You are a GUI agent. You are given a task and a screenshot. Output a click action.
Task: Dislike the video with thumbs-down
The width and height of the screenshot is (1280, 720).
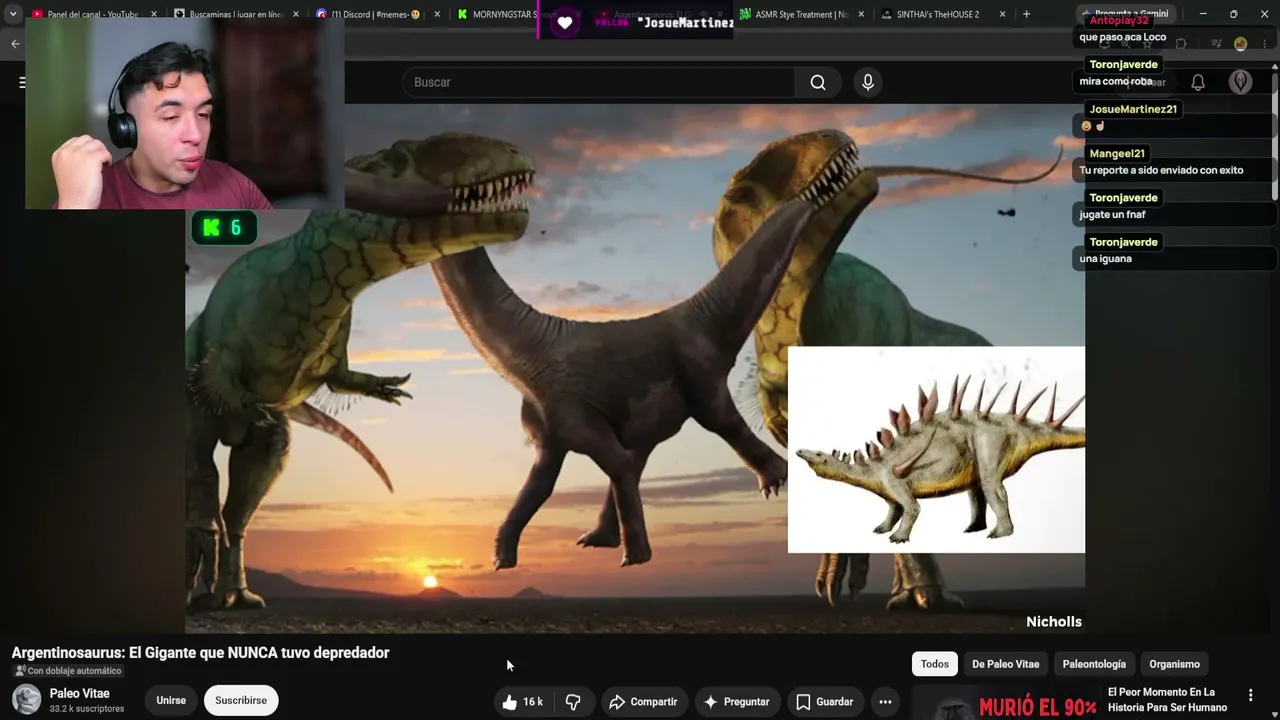point(574,702)
